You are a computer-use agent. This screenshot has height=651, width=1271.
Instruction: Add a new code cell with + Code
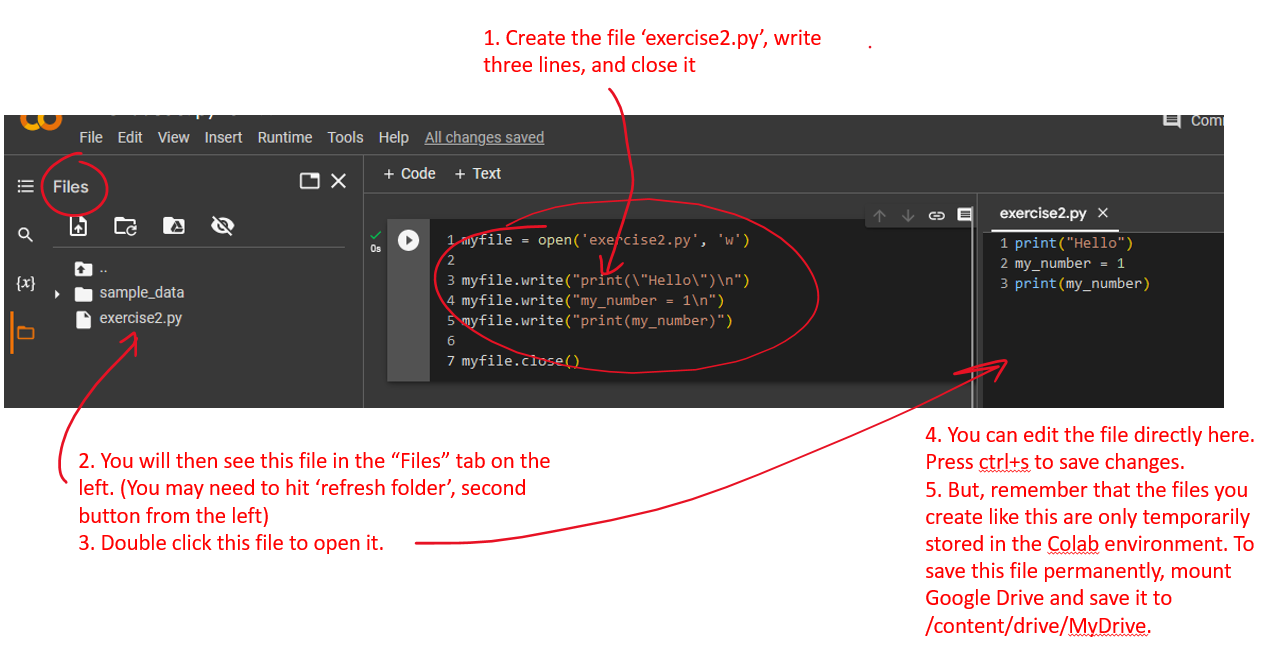[410, 174]
